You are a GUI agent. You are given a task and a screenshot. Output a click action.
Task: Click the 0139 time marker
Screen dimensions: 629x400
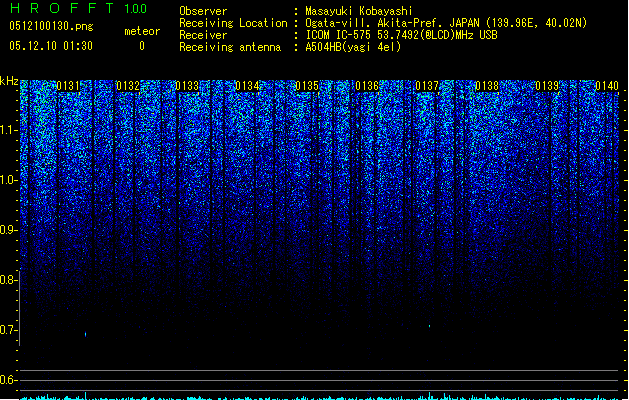click(x=547, y=86)
